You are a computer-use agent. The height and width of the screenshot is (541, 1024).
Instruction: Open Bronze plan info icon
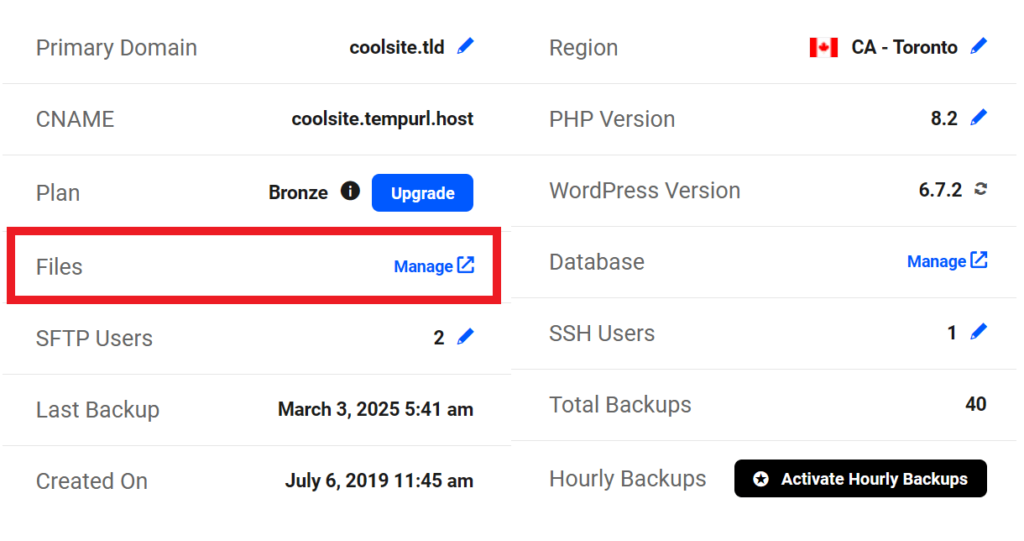(x=350, y=191)
